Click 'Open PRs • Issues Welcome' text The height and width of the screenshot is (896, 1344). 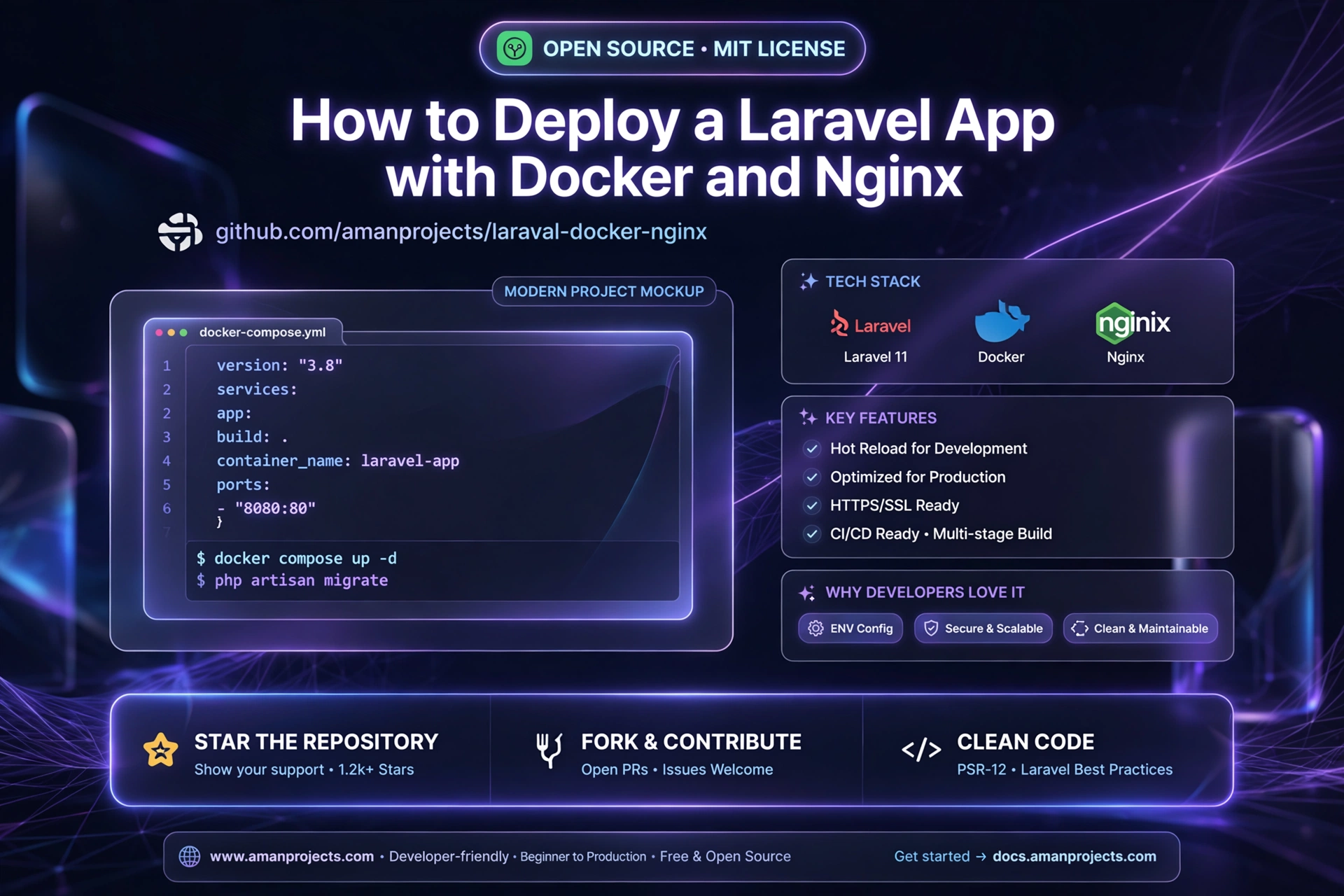click(x=677, y=769)
